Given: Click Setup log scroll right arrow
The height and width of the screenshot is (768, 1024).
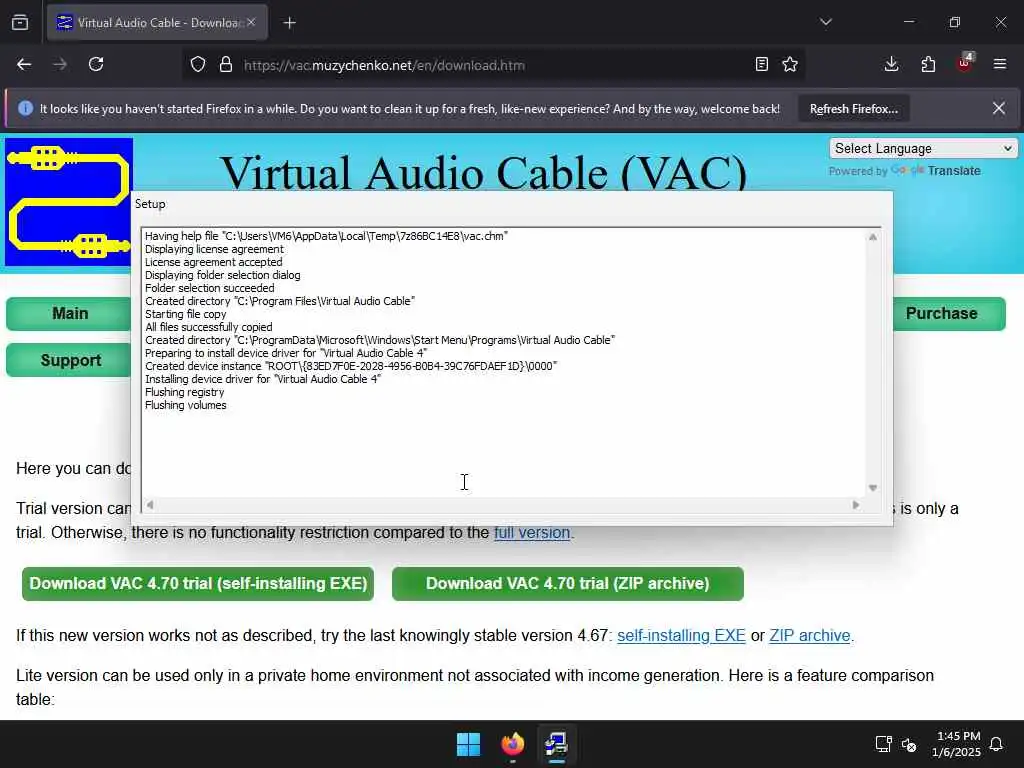Looking at the screenshot, I should coord(856,505).
